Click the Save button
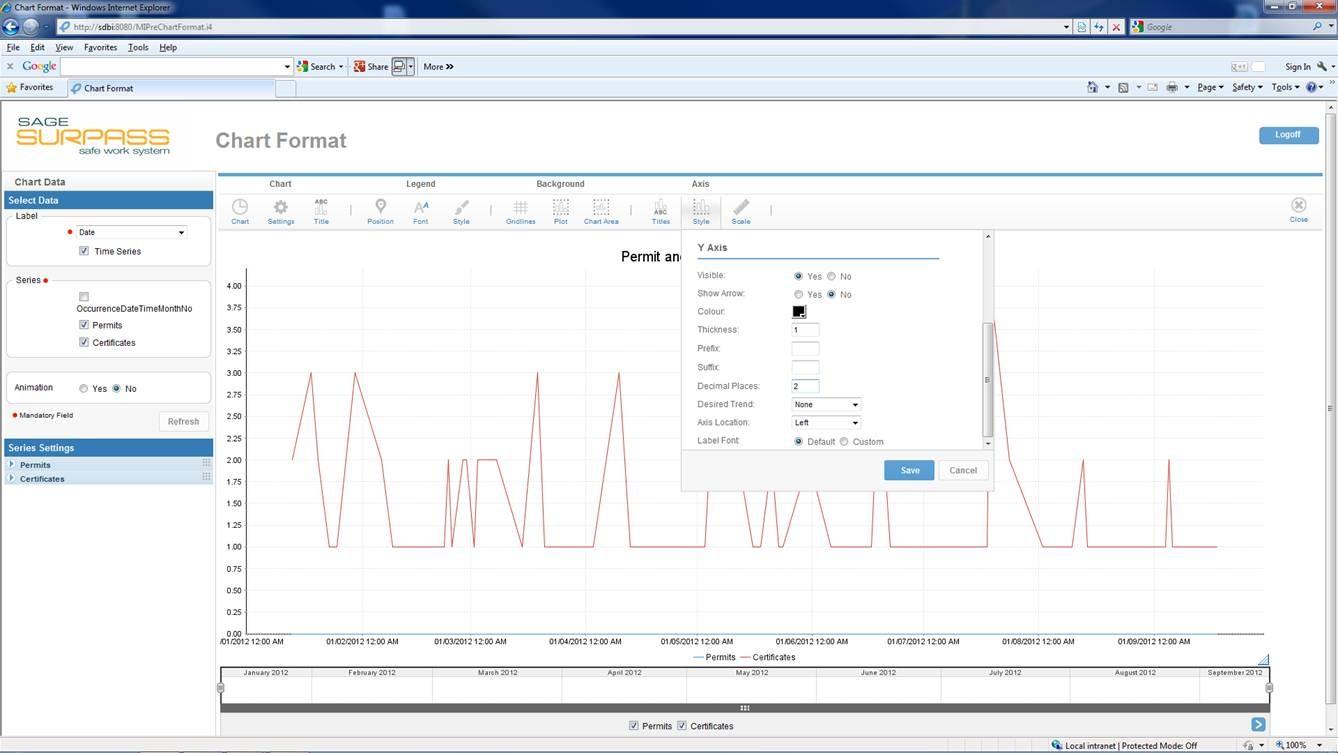 (x=909, y=470)
